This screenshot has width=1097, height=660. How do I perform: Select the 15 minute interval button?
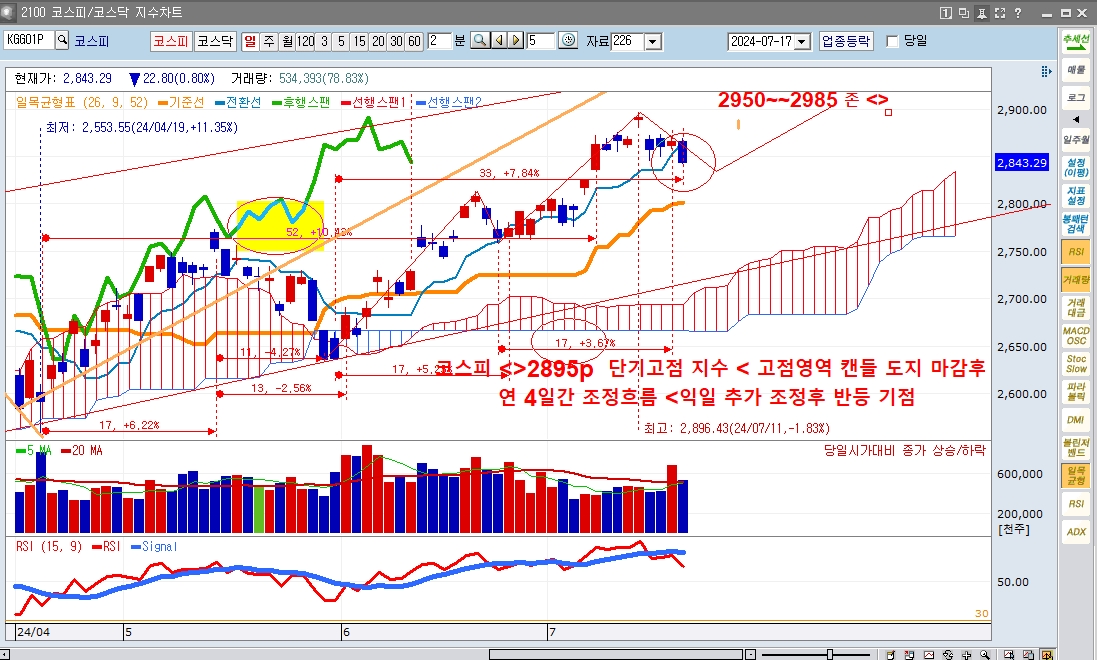pos(360,41)
